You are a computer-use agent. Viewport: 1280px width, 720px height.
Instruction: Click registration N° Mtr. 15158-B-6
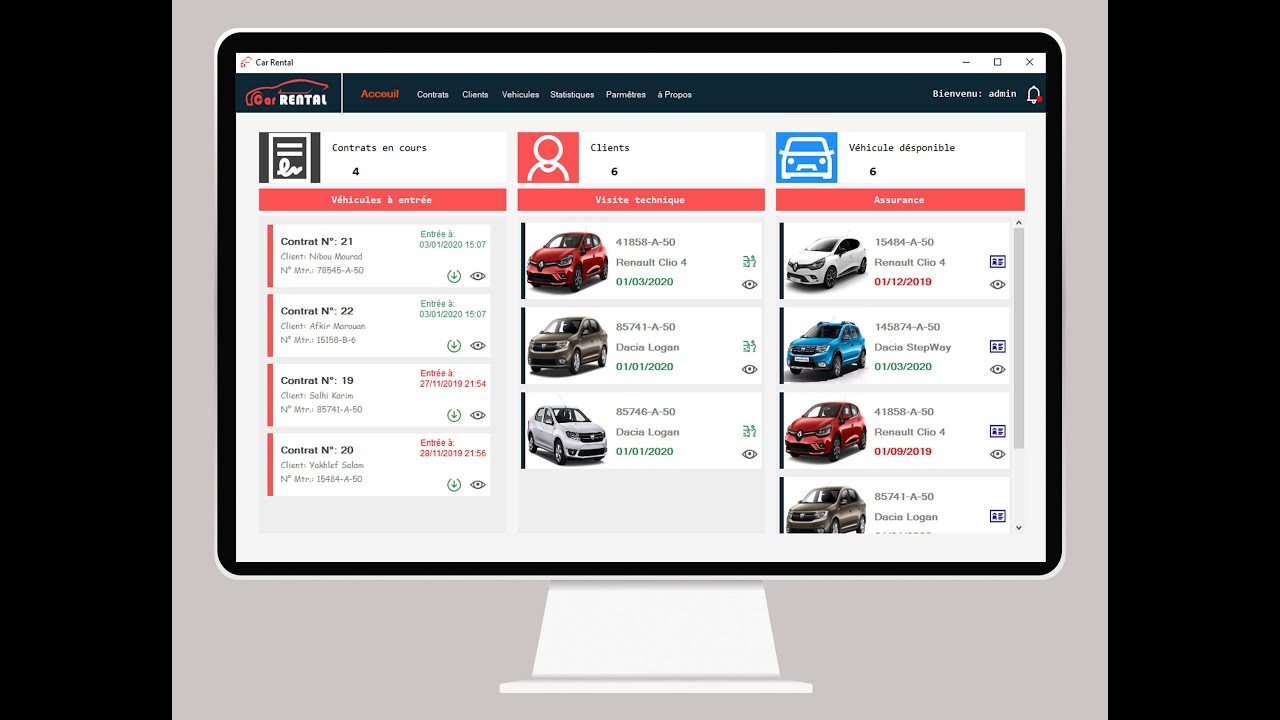tap(318, 340)
